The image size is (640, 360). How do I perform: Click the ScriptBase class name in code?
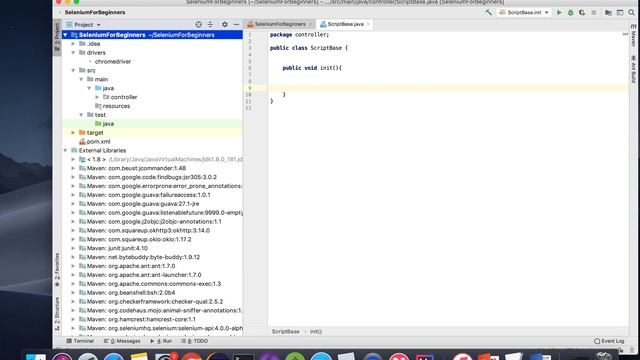tap(326, 48)
